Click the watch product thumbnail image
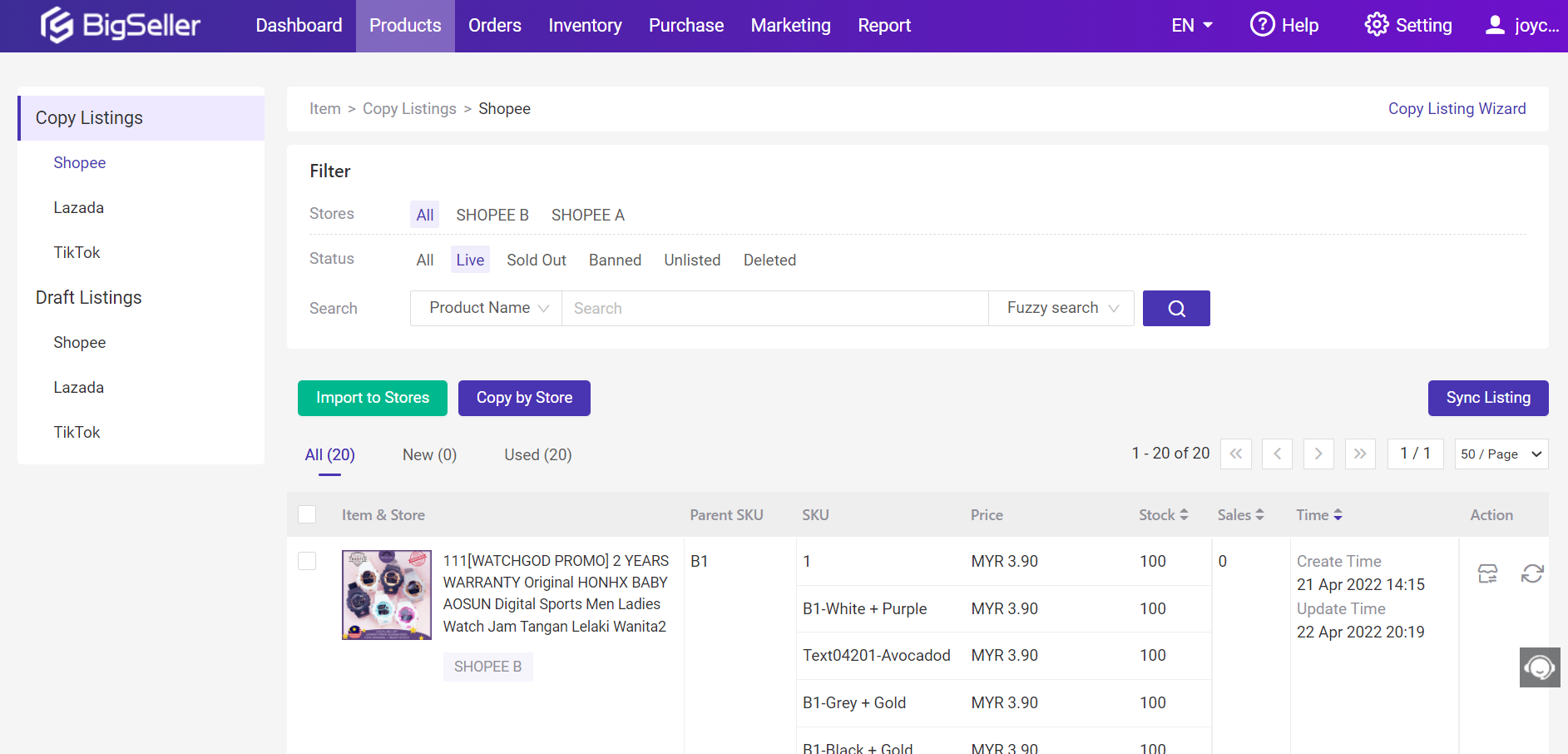The height and width of the screenshot is (754, 1568). (387, 595)
